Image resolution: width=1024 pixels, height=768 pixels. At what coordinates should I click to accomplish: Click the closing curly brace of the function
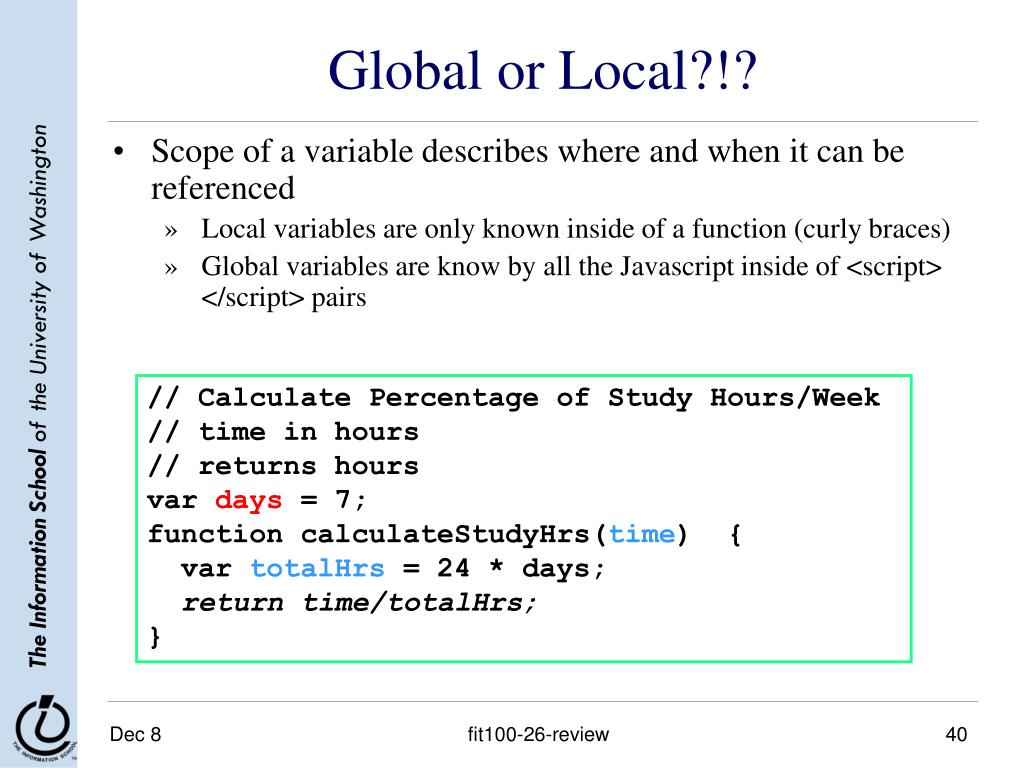point(155,636)
